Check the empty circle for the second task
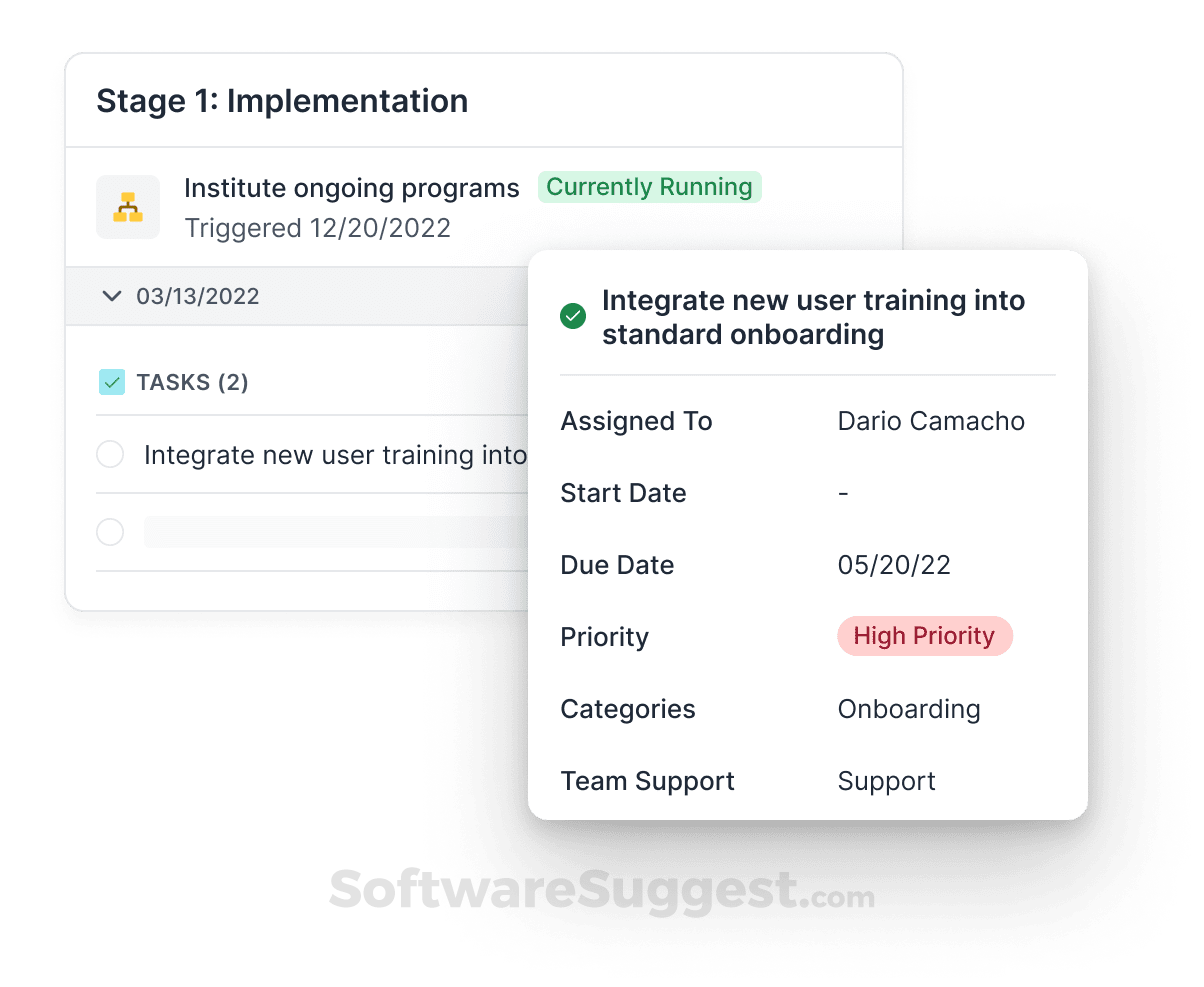 [x=110, y=532]
